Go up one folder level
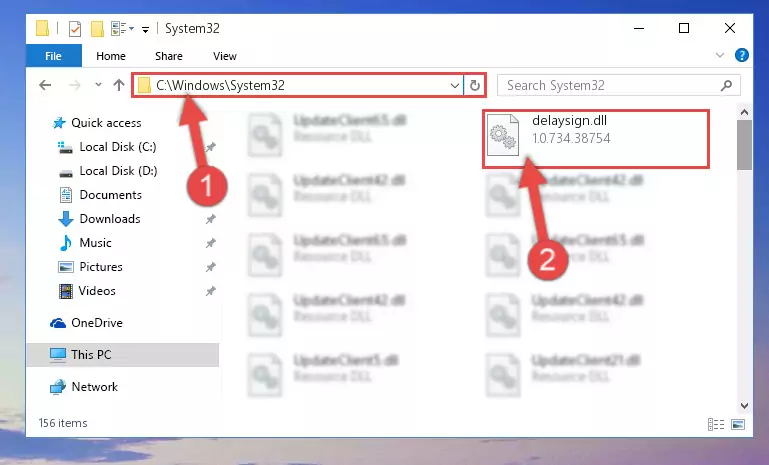This screenshot has height=465, width=769. (x=119, y=85)
